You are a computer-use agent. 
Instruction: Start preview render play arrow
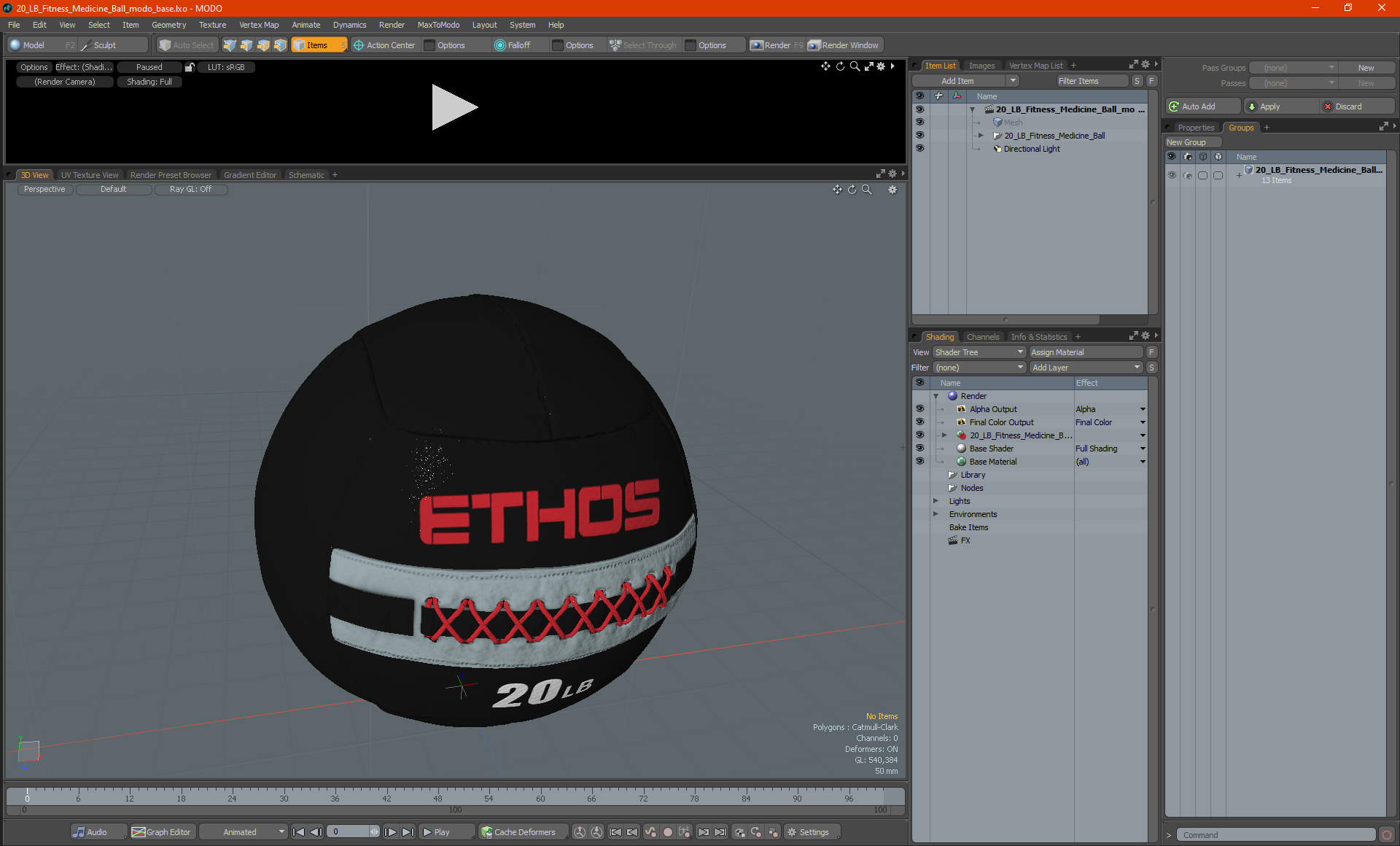[454, 107]
